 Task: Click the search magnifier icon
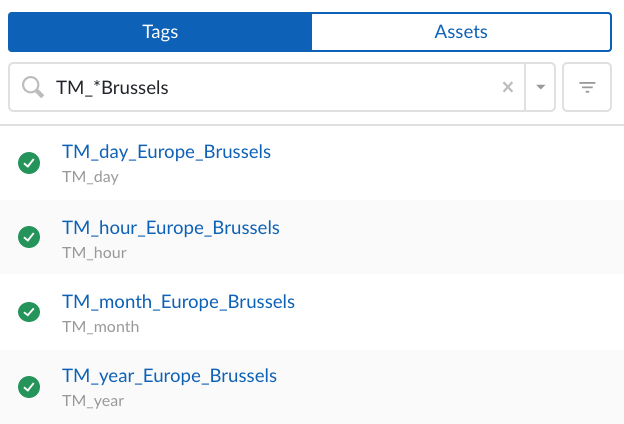[x=32, y=88]
